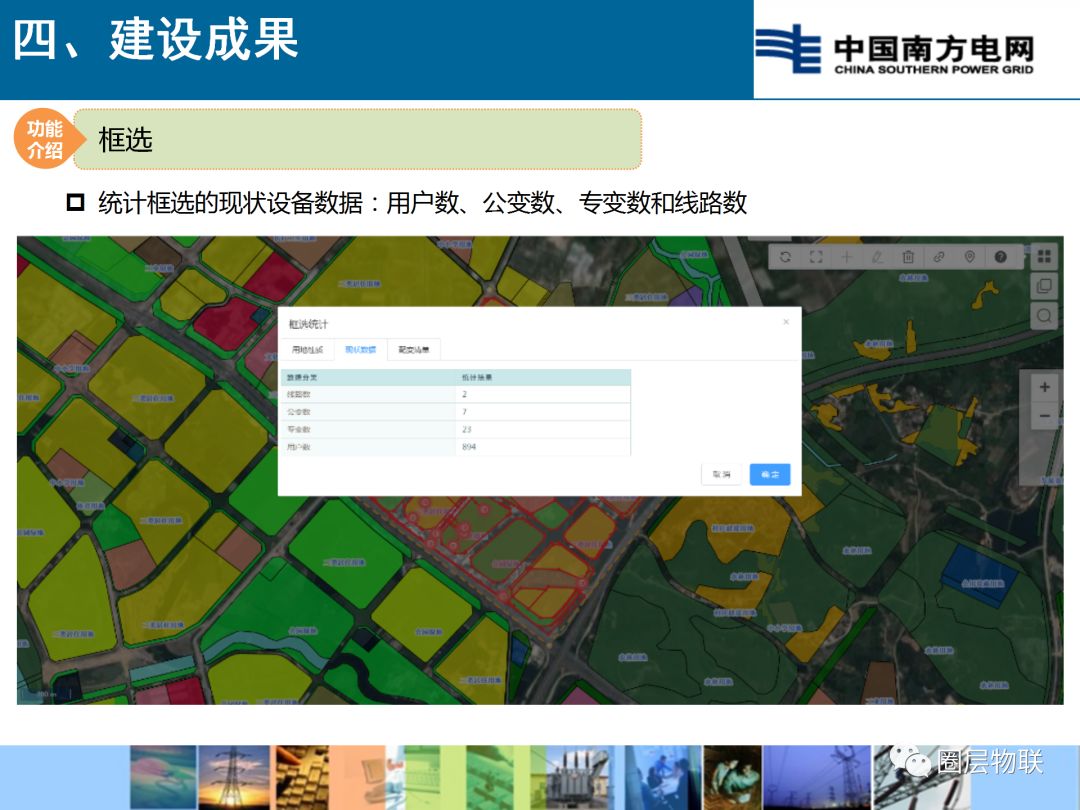Select the 用户数 row label
This screenshot has height=810, width=1080.
pos(298,447)
